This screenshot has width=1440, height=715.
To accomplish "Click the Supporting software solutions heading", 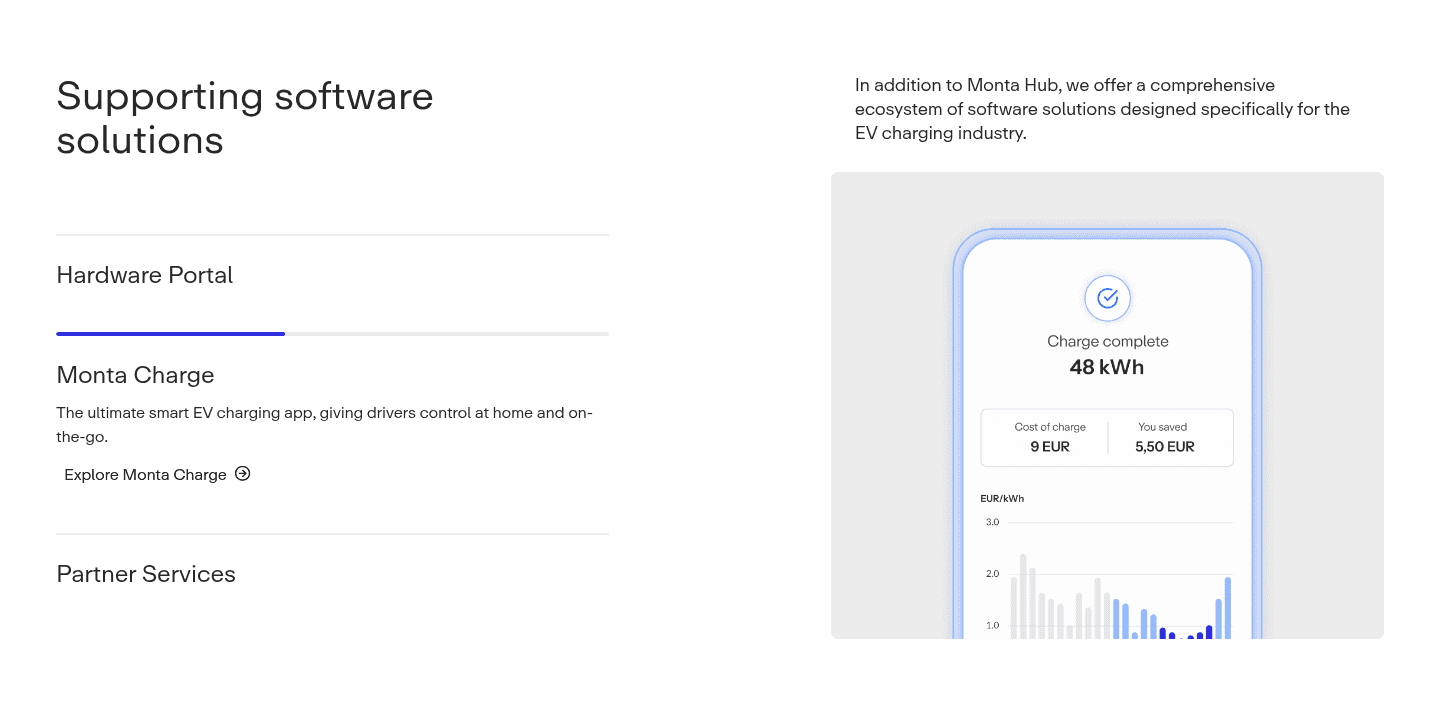I will click(x=245, y=118).
